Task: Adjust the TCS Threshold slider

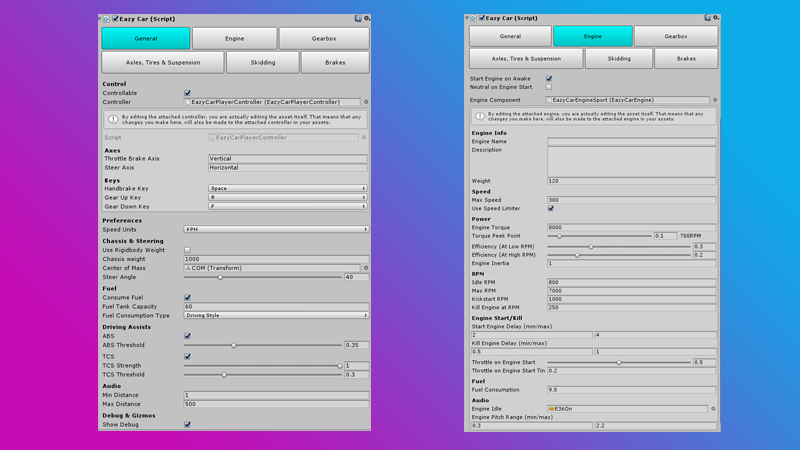Action: click(x=262, y=375)
